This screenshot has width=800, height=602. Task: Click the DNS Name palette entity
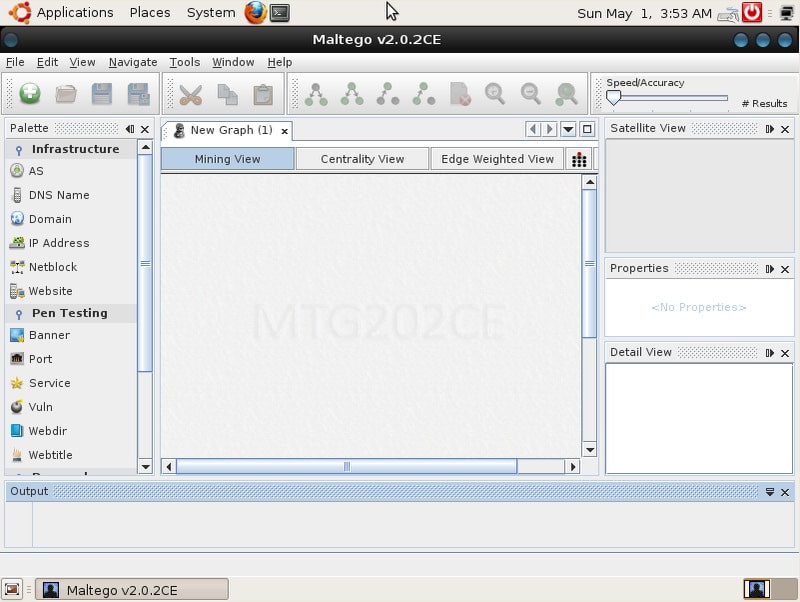(x=58, y=195)
